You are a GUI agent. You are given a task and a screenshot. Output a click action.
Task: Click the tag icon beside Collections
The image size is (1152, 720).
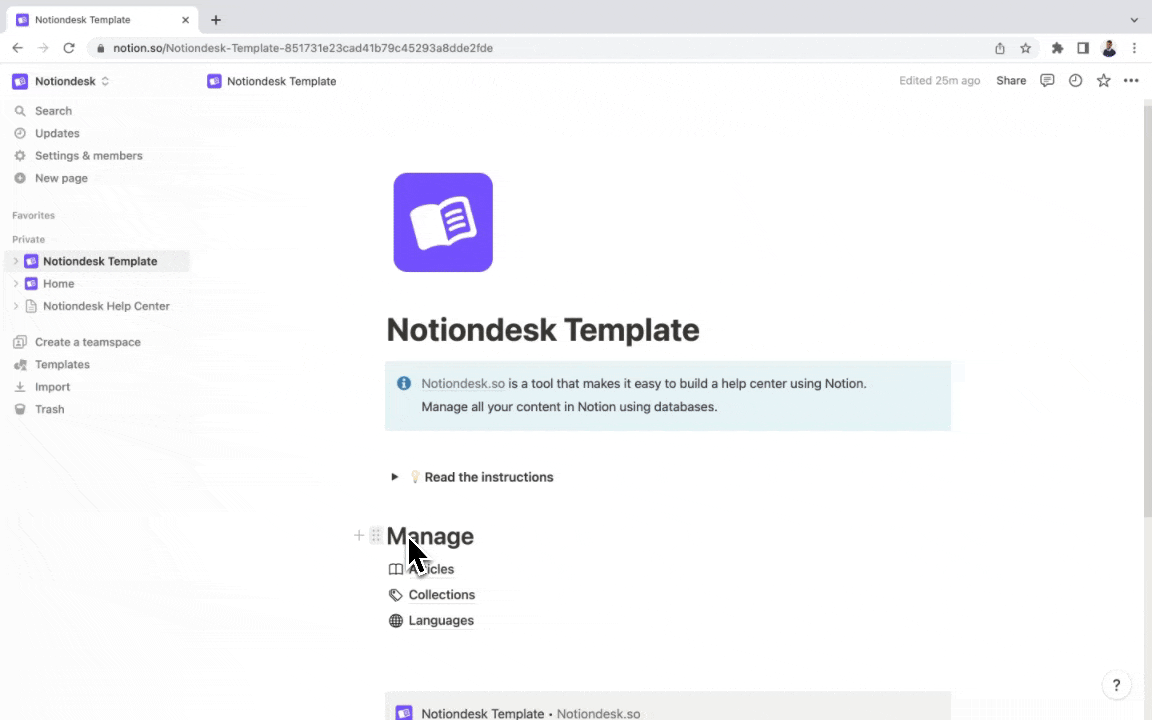coord(396,595)
